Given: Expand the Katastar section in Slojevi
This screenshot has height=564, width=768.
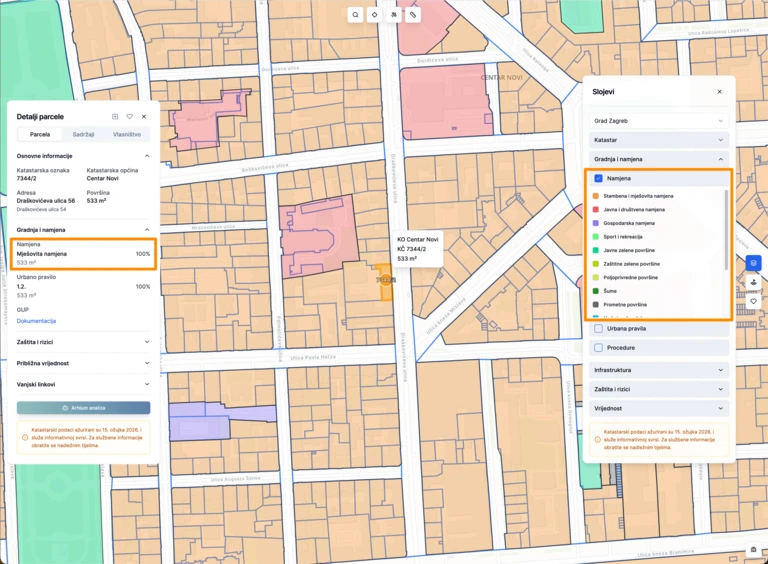Looking at the screenshot, I should [659, 141].
